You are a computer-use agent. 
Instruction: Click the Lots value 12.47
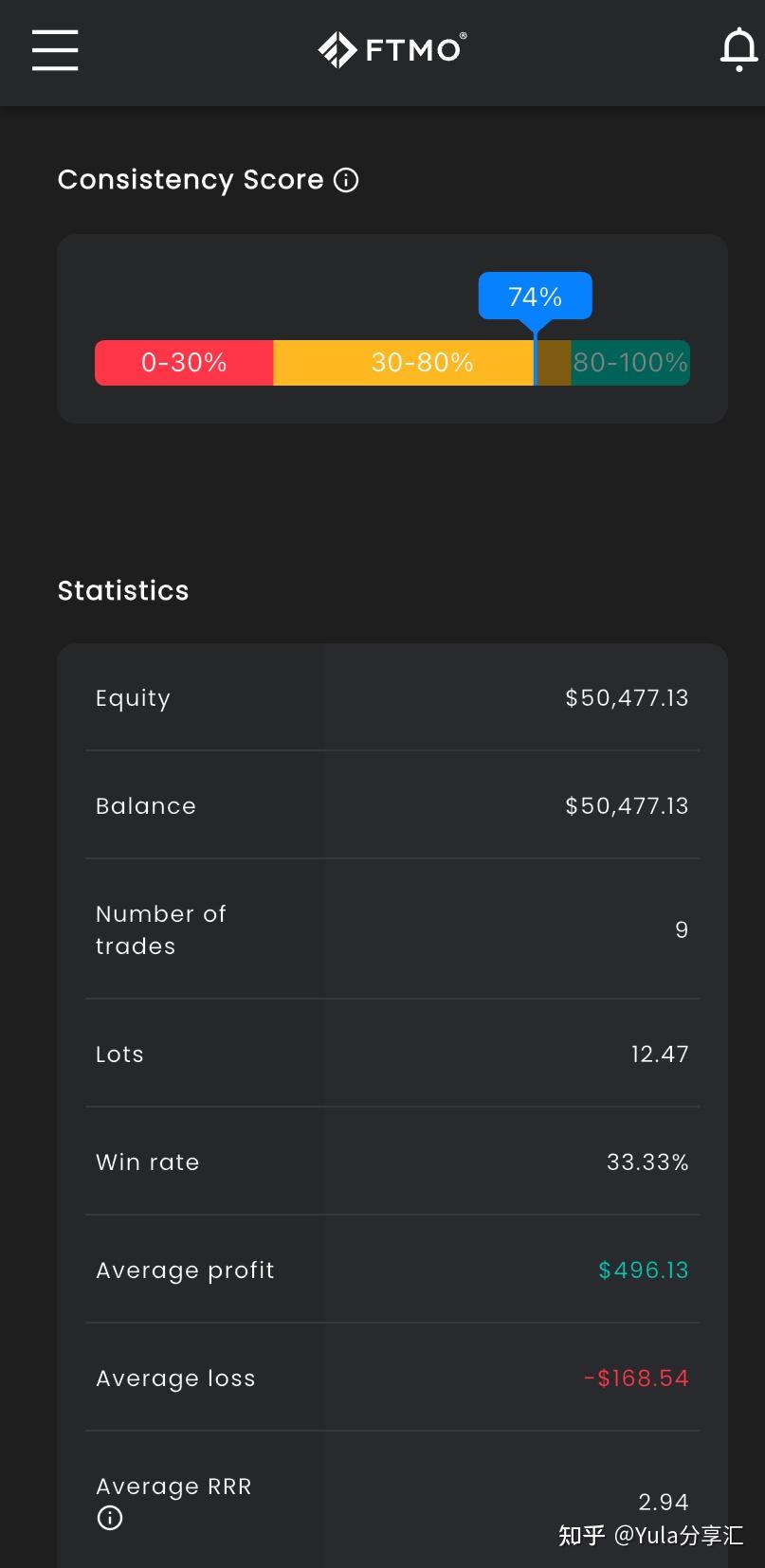(x=660, y=1054)
